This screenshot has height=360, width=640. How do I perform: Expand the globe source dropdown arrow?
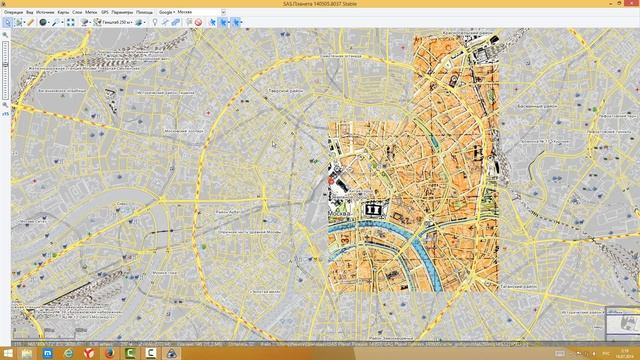(49, 22)
